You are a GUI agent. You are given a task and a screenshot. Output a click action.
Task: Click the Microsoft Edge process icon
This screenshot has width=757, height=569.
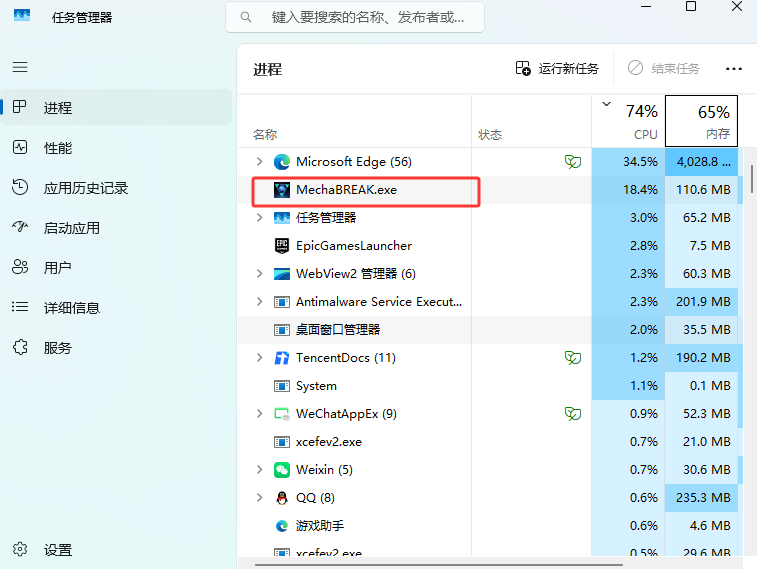282,162
